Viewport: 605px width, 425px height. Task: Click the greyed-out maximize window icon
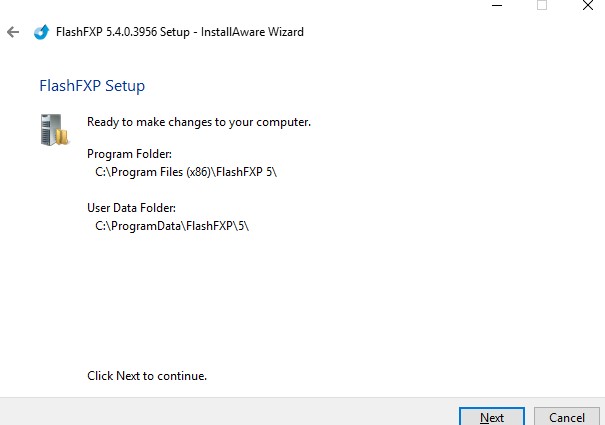tap(542, 5)
